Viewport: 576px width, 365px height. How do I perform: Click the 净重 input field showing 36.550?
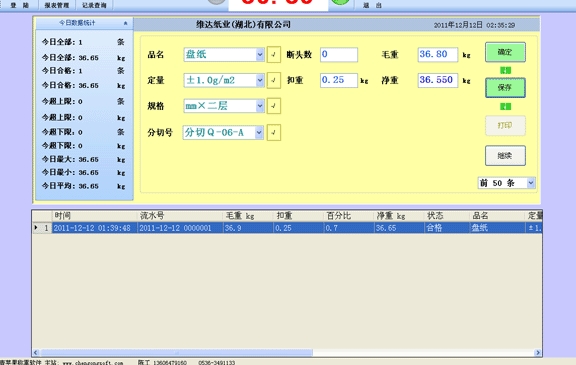[438, 80]
